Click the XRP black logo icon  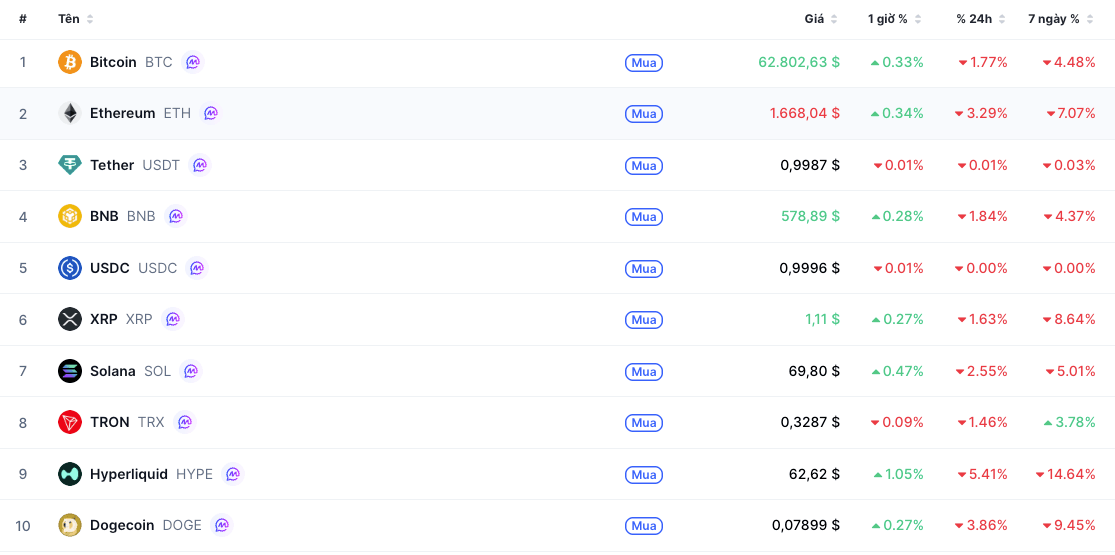pyautogui.click(x=70, y=319)
